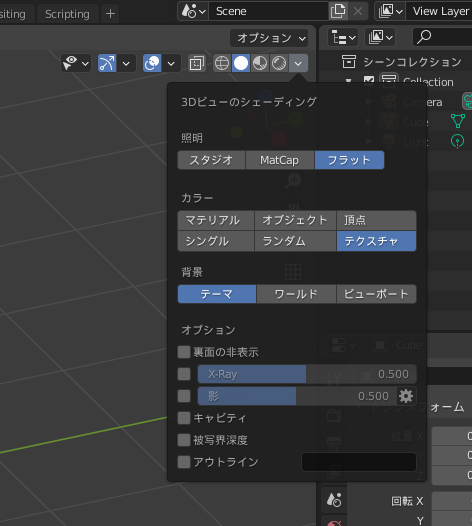Open scene properties tab icon
472x526 pixels.
334,500
